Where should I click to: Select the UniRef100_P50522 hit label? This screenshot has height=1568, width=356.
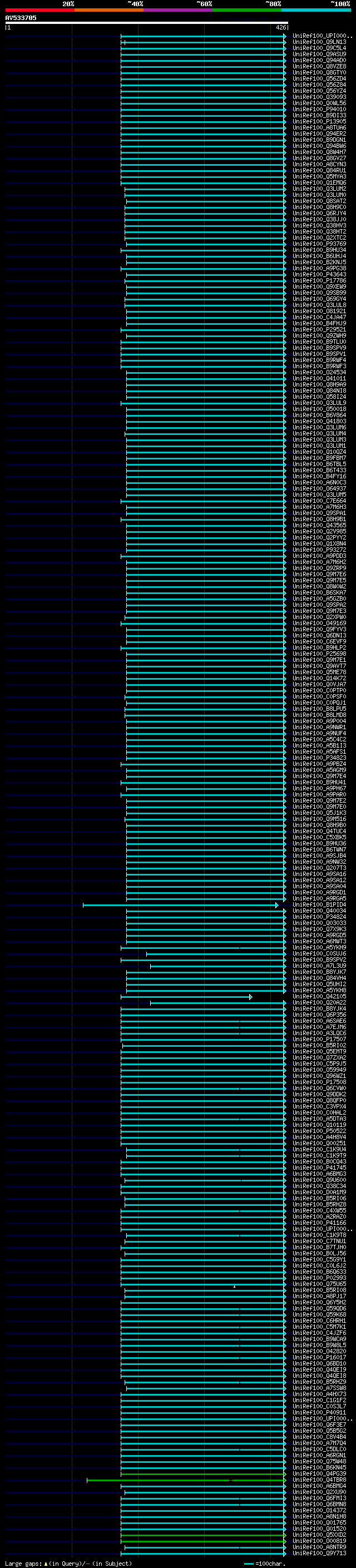tap(319, 1131)
